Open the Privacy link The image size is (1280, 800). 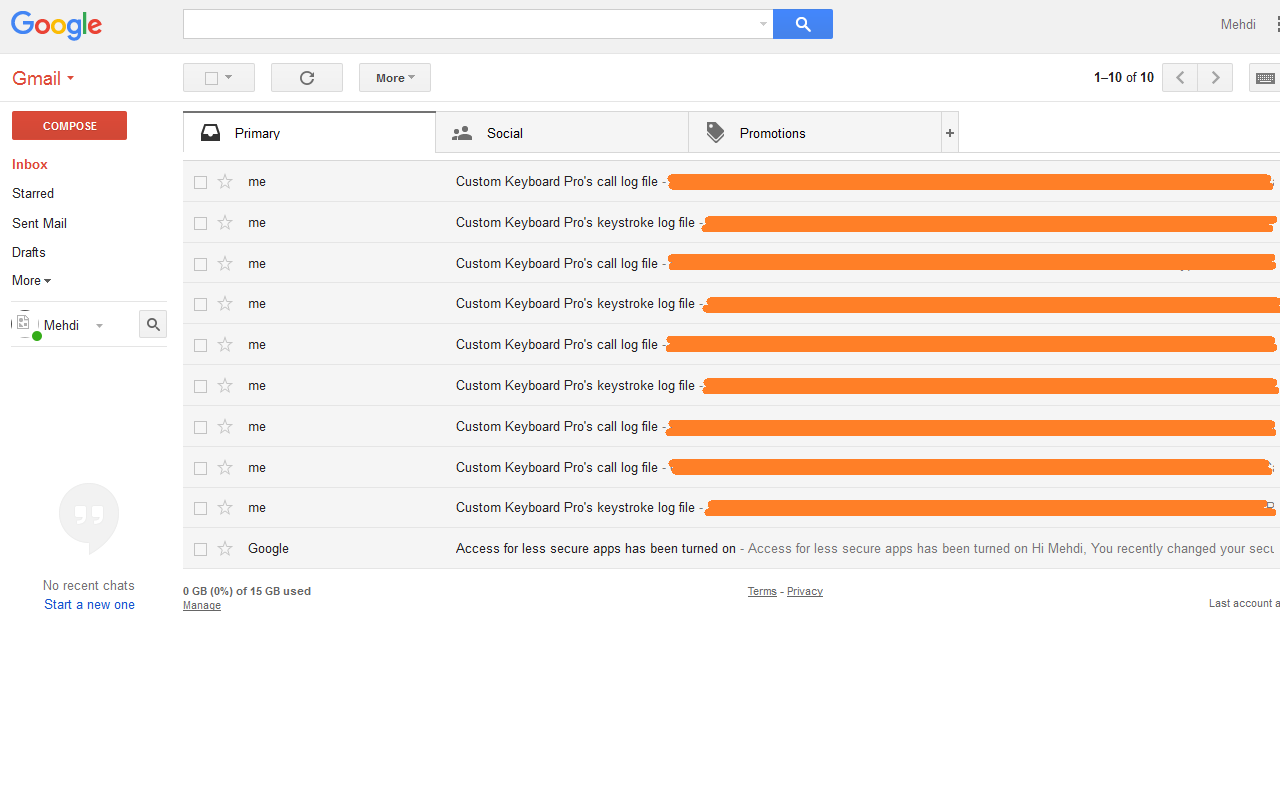point(805,591)
